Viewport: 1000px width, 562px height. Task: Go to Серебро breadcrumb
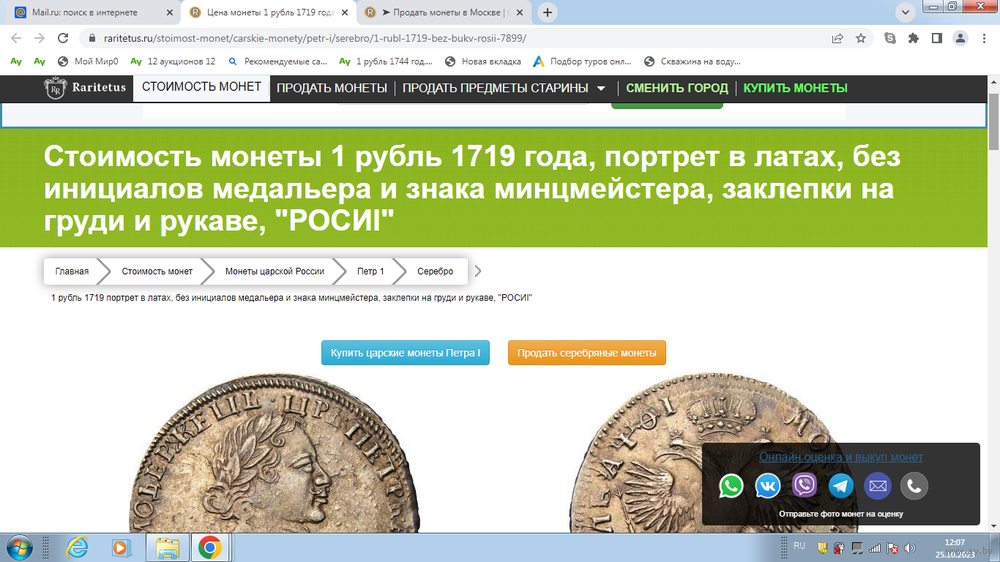(435, 271)
